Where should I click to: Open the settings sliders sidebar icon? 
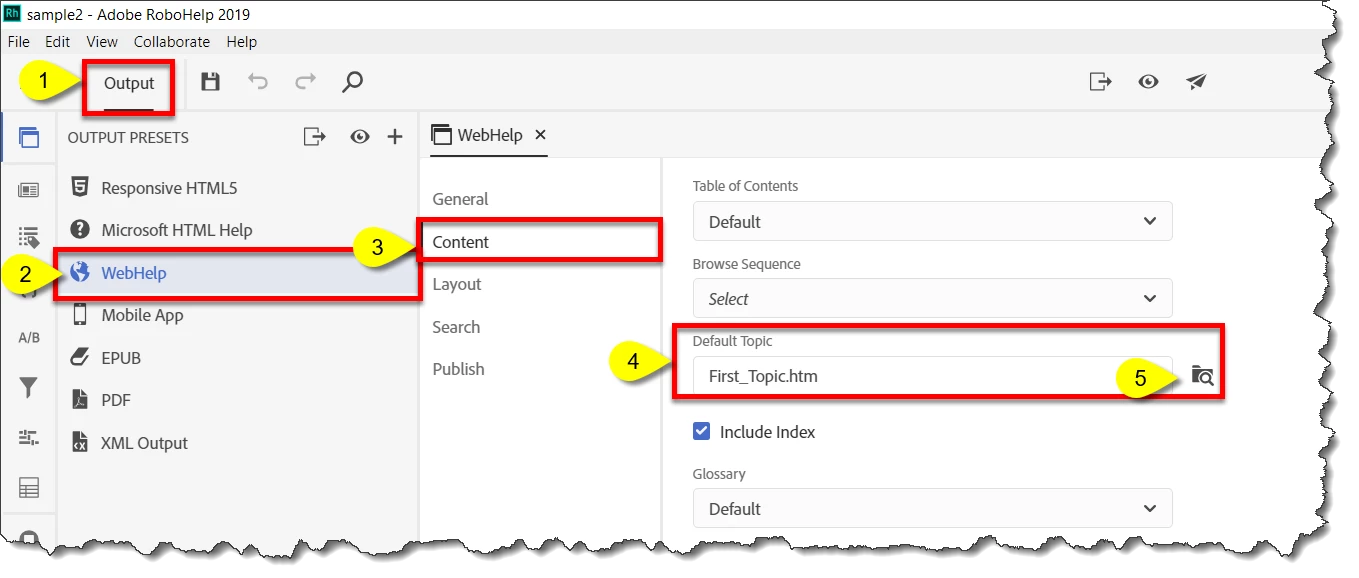tap(29, 438)
